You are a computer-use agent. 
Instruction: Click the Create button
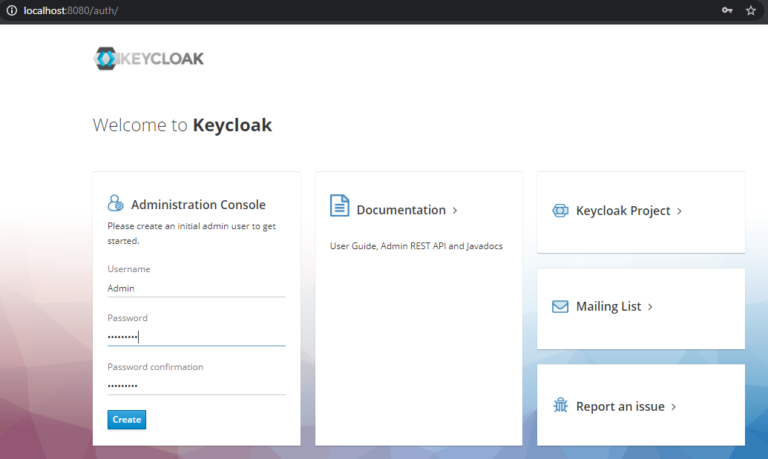[127, 420]
